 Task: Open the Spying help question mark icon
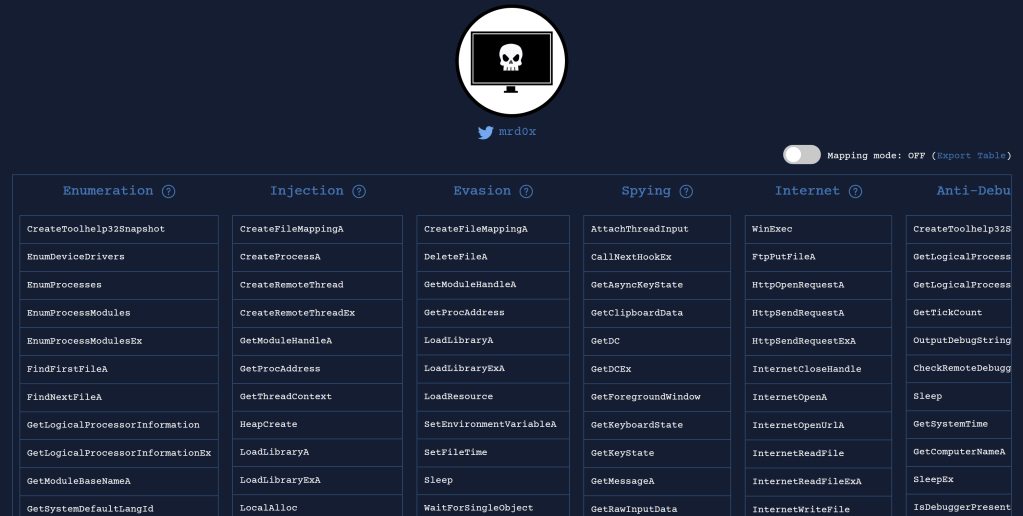pyautogui.click(x=686, y=191)
